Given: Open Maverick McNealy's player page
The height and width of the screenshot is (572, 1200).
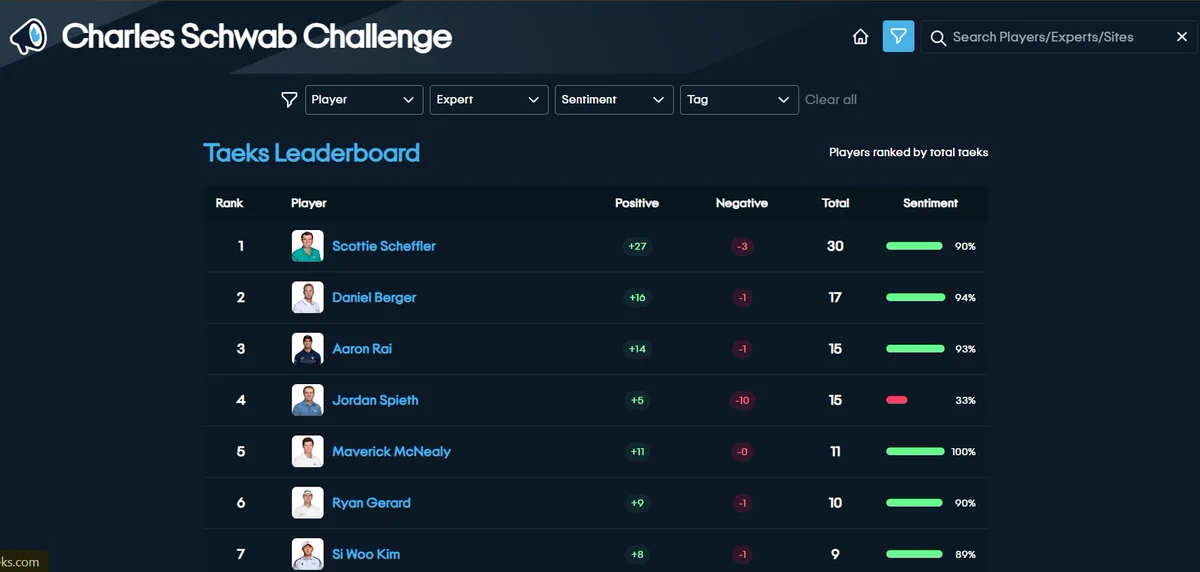Looking at the screenshot, I should click(391, 452).
